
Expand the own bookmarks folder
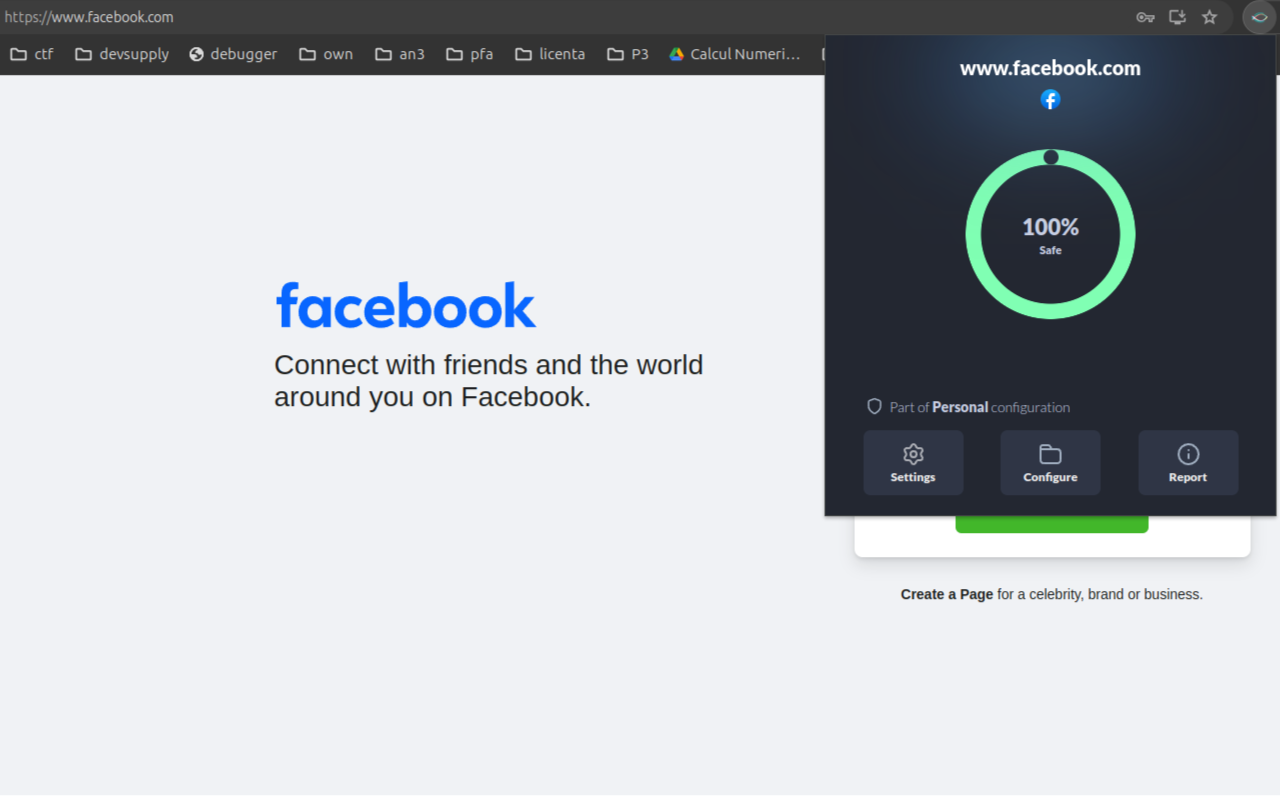point(326,54)
